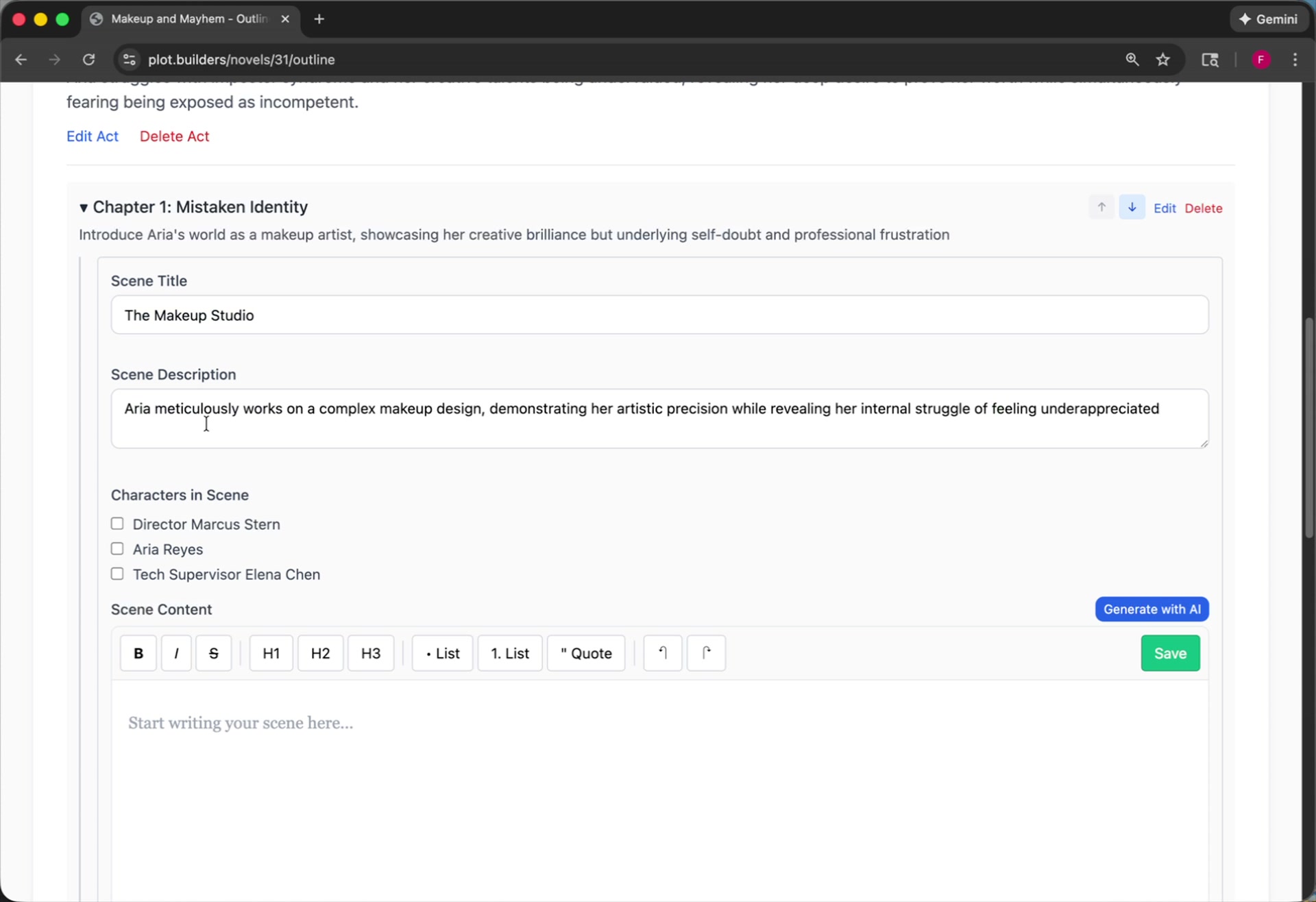Collapse Chapter 1: Mistaken Identity
1316x902 pixels.
[x=84, y=208]
